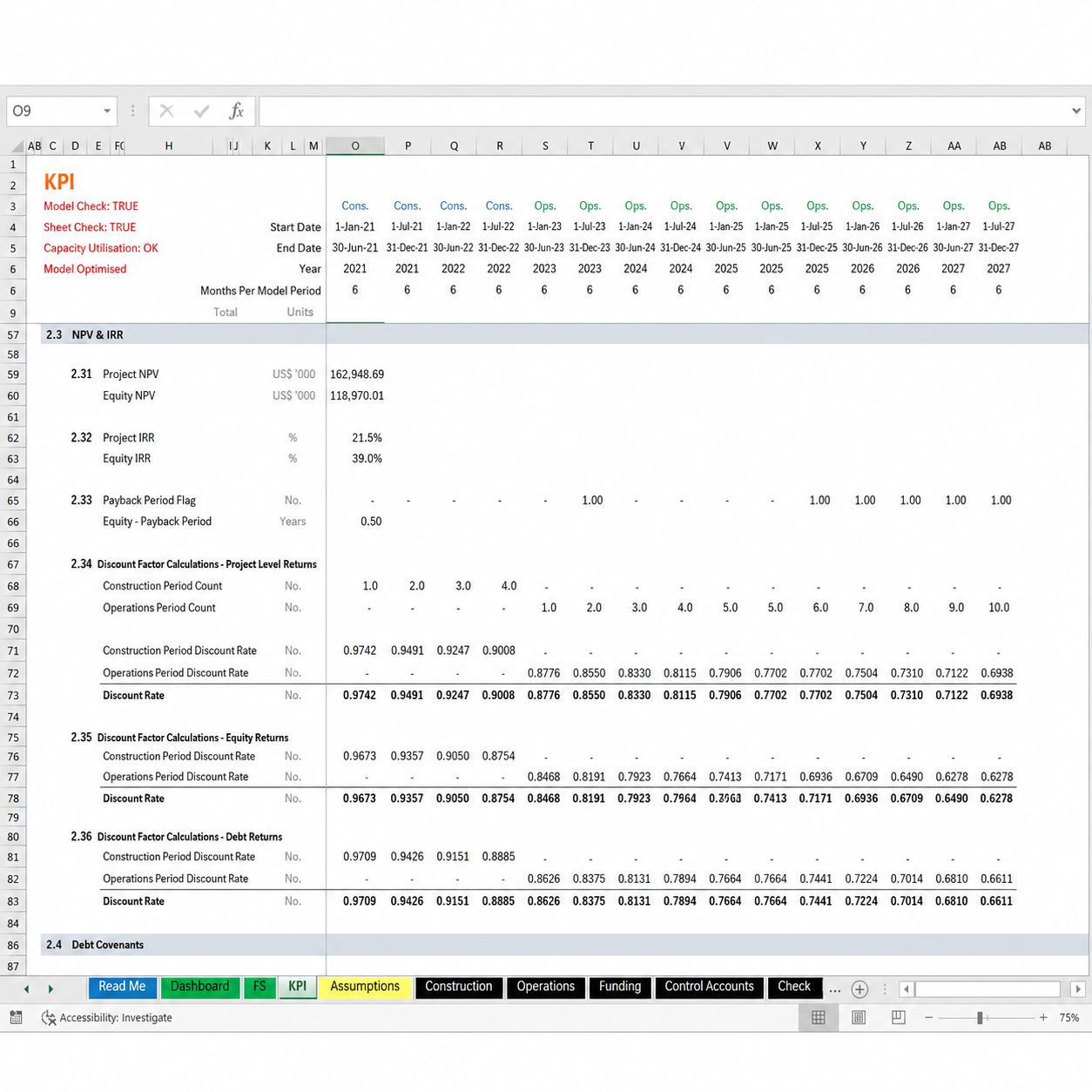Open the FS sheet tab
This screenshot has width=1092, height=1092.
(x=259, y=987)
